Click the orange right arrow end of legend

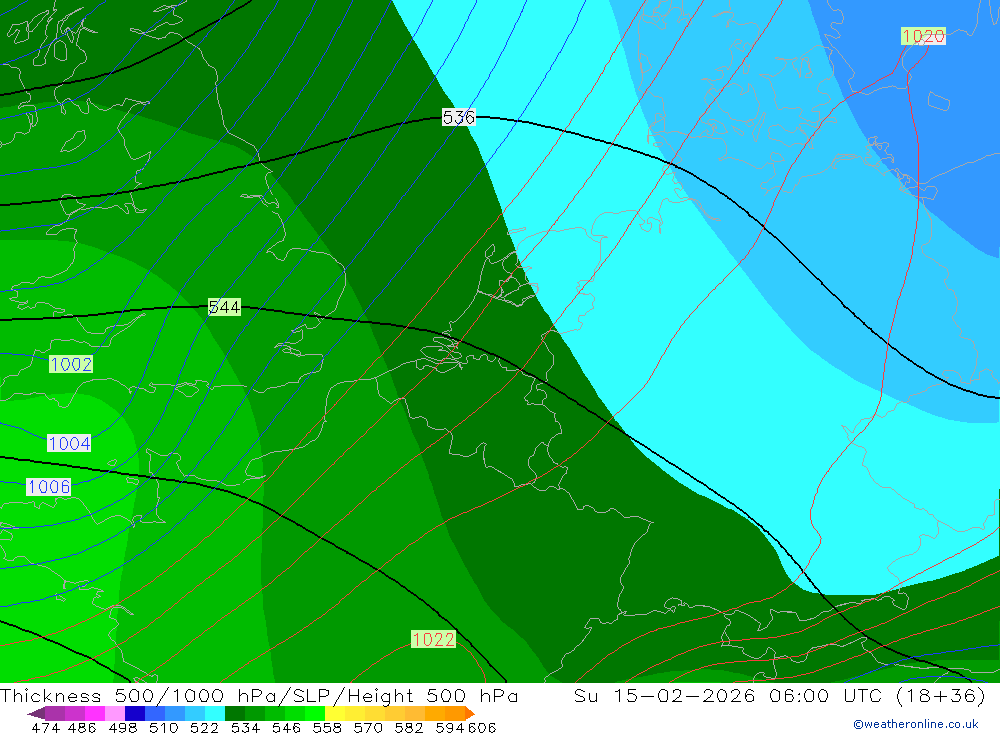[470, 713]
